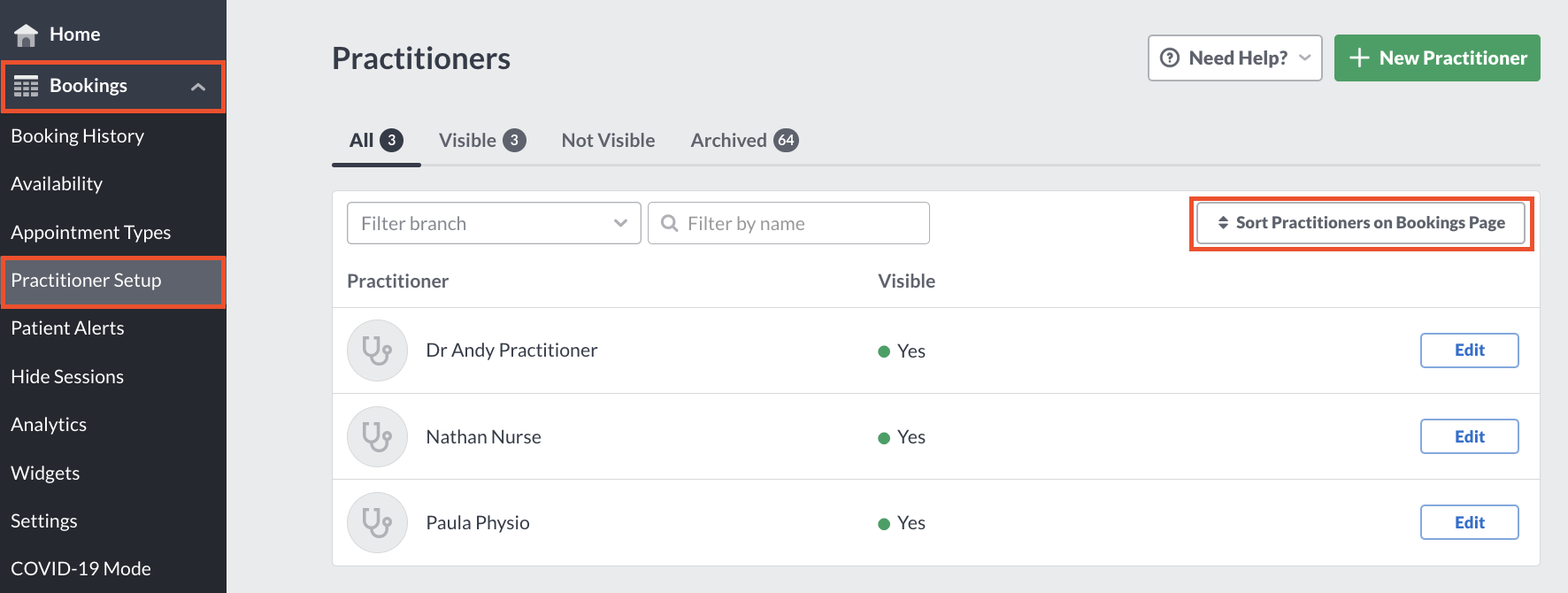1568x593 pixels.
Task: Click the green visibility dot for Dr Andy Practitioner
Action: coord(882,351)
